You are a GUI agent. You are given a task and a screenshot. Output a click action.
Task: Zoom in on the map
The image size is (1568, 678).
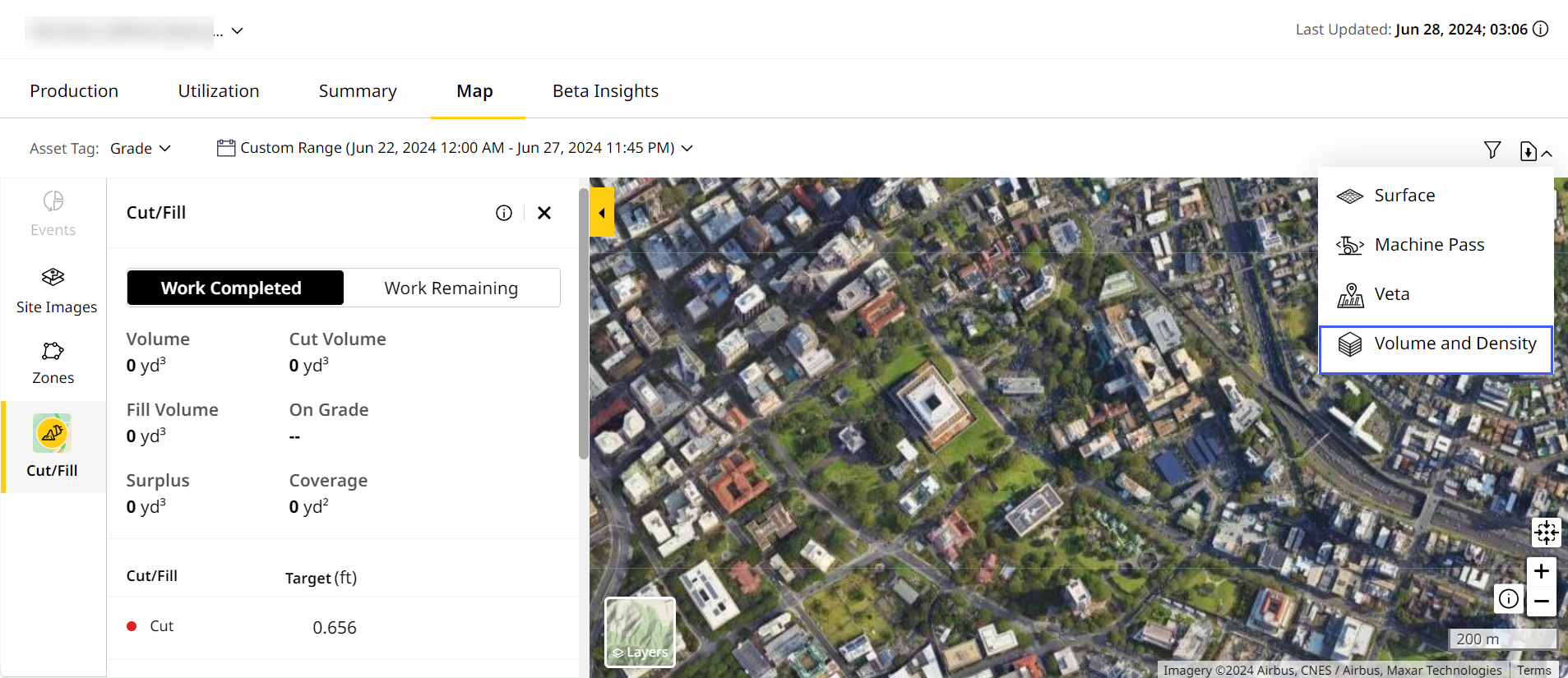pyautogui.click(x=1542, y=571)
